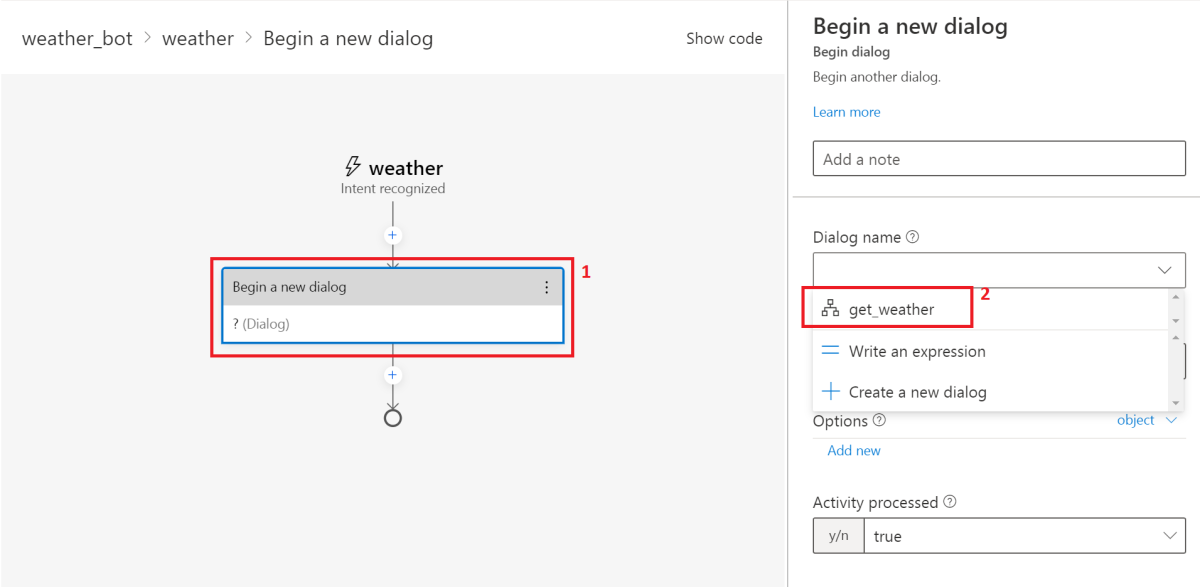
Task: Go to weather_bot in breadcrumb
Action: click(x=77, y=39)
